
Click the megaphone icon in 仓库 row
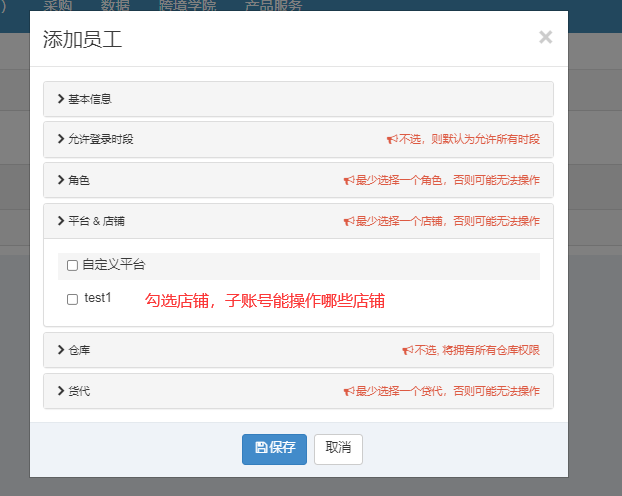point(407,351)
